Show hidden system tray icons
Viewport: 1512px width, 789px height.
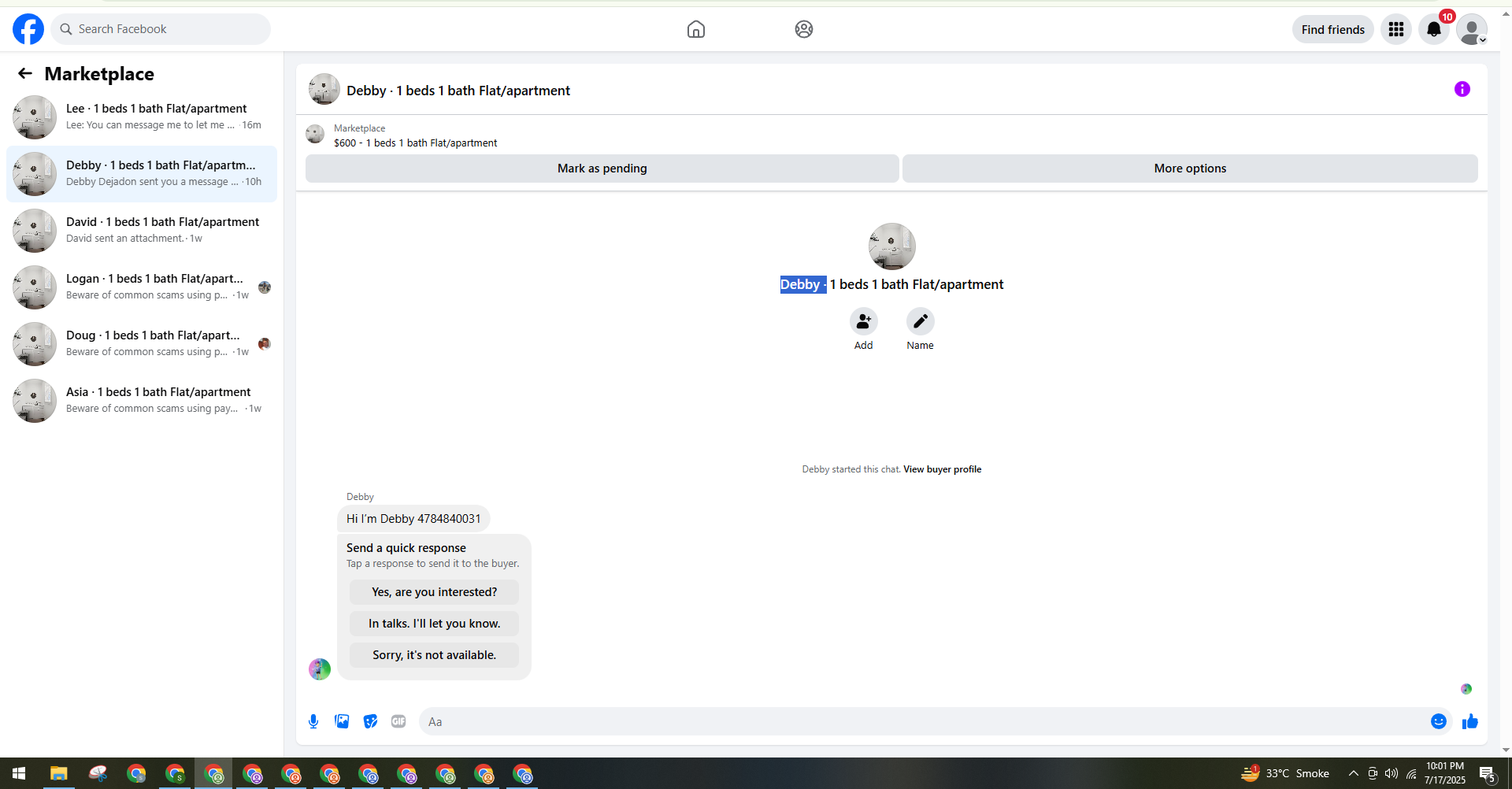(1353, 773)
